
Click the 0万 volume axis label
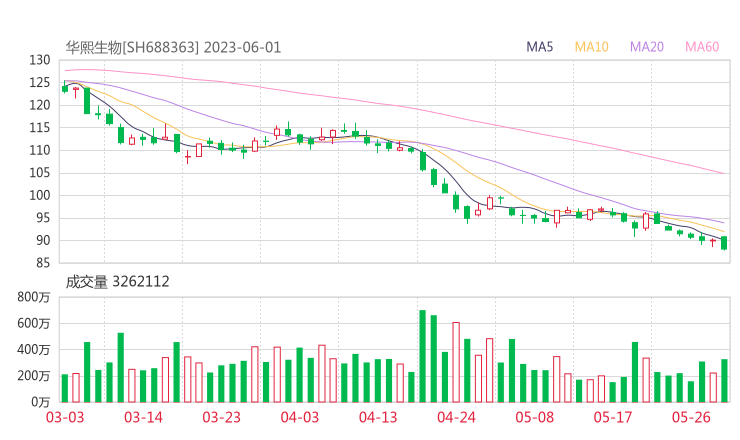pos(41,402)
